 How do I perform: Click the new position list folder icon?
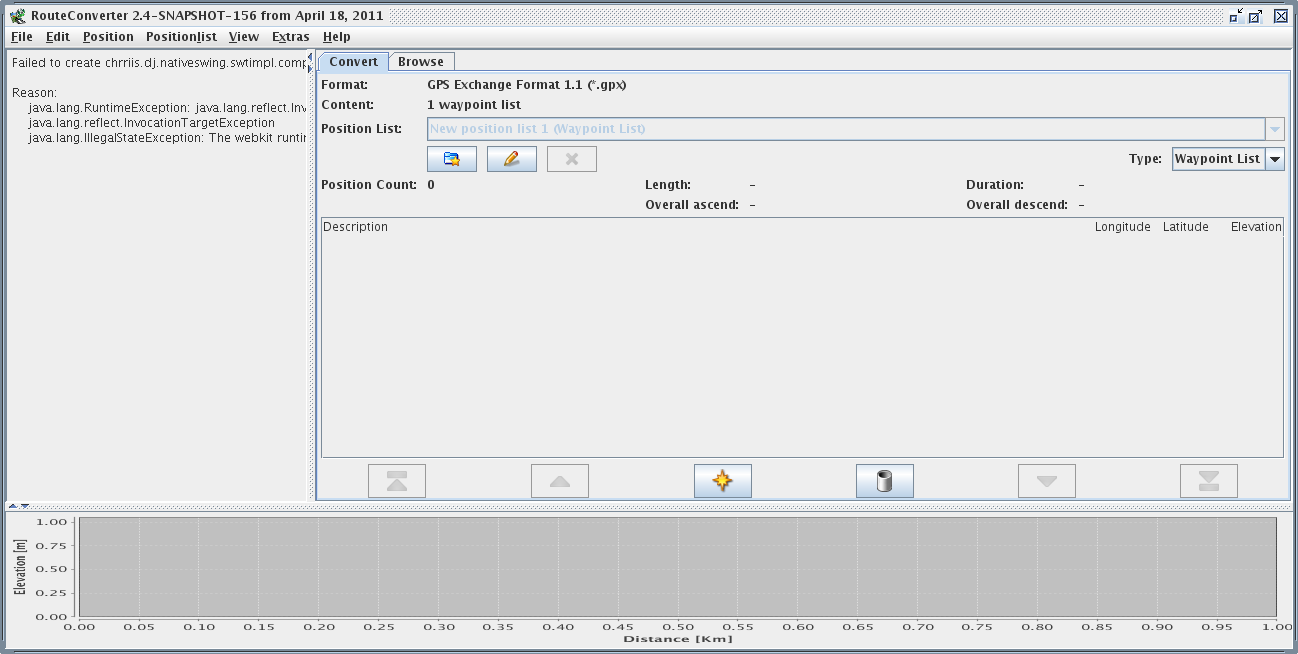[451, 159]
